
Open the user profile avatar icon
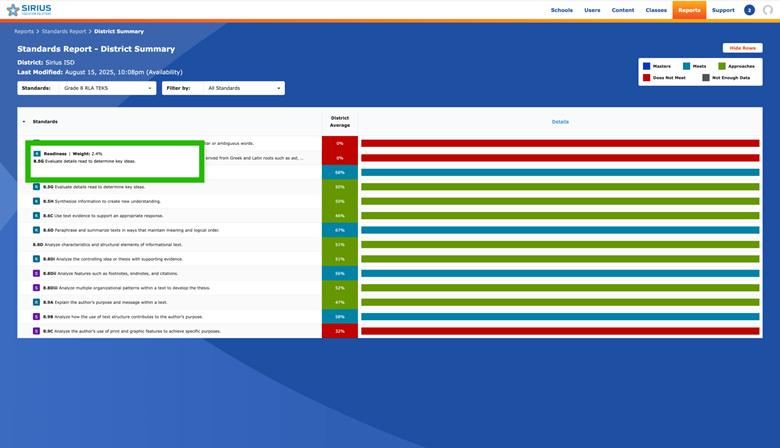point(768,10)
